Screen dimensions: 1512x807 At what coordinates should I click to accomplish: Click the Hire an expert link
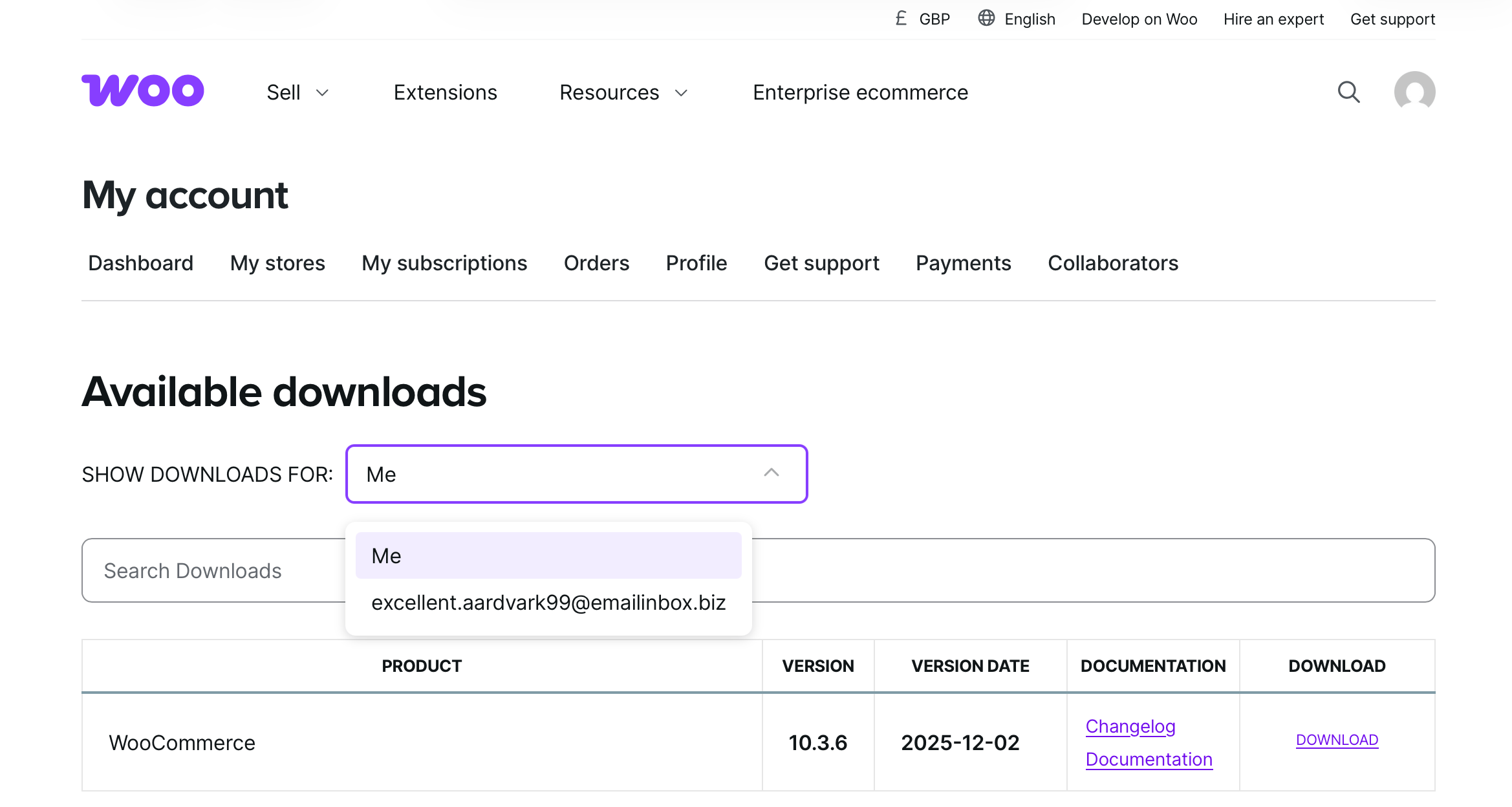coord(1273,19)
